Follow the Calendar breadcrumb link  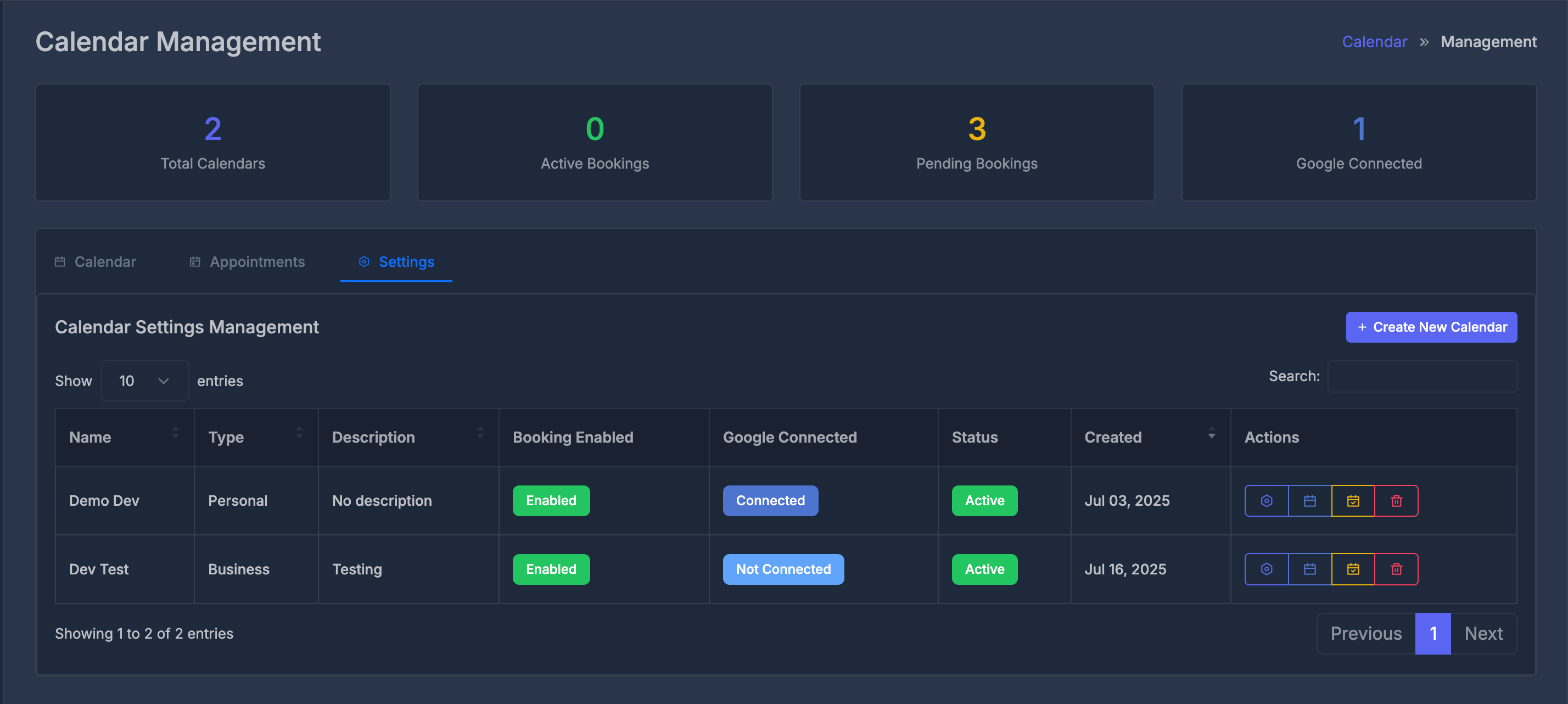click(x=1374, y=42)
